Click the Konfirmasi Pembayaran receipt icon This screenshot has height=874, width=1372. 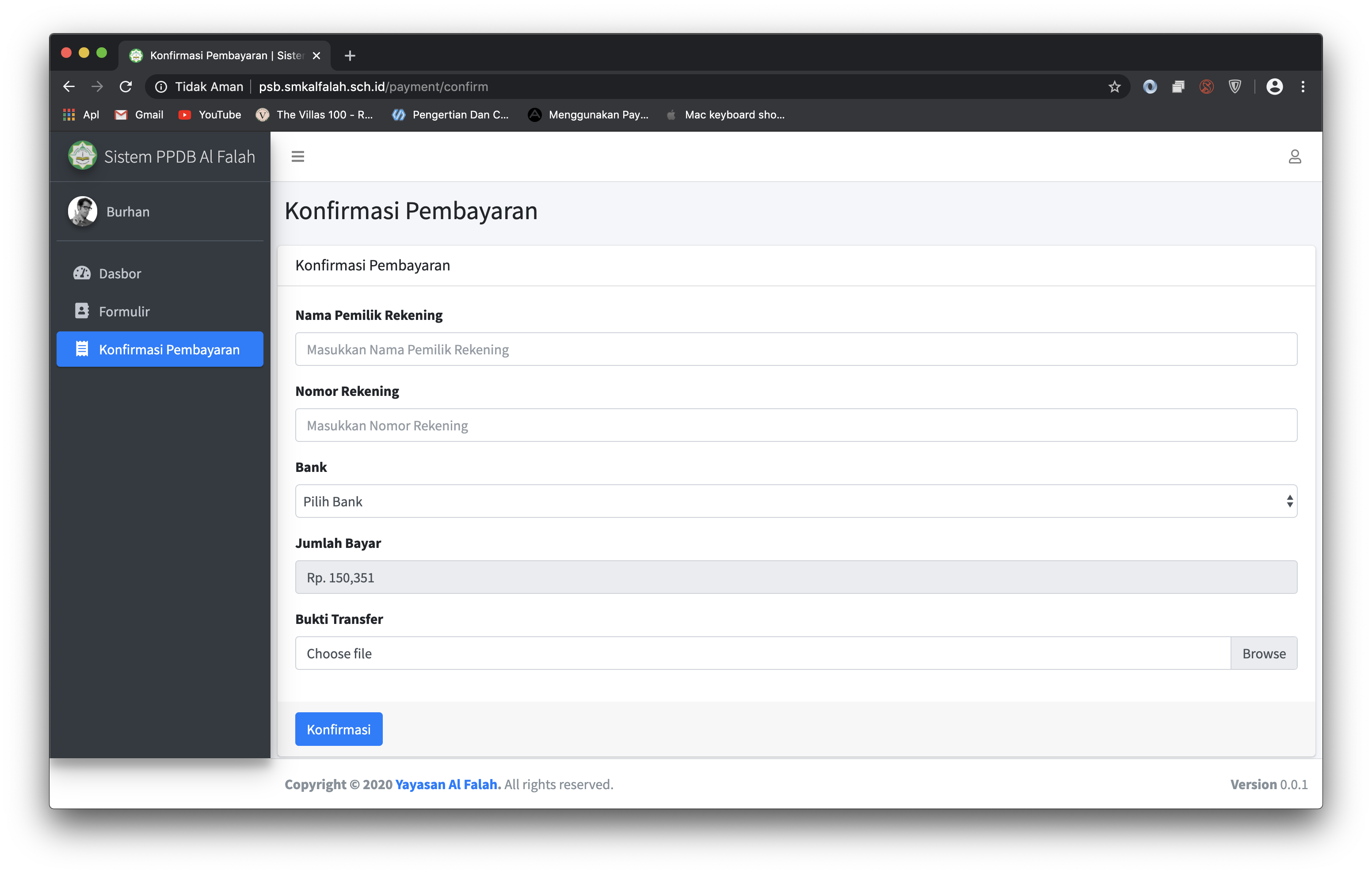pyautogui.click(x=82, y=349)
